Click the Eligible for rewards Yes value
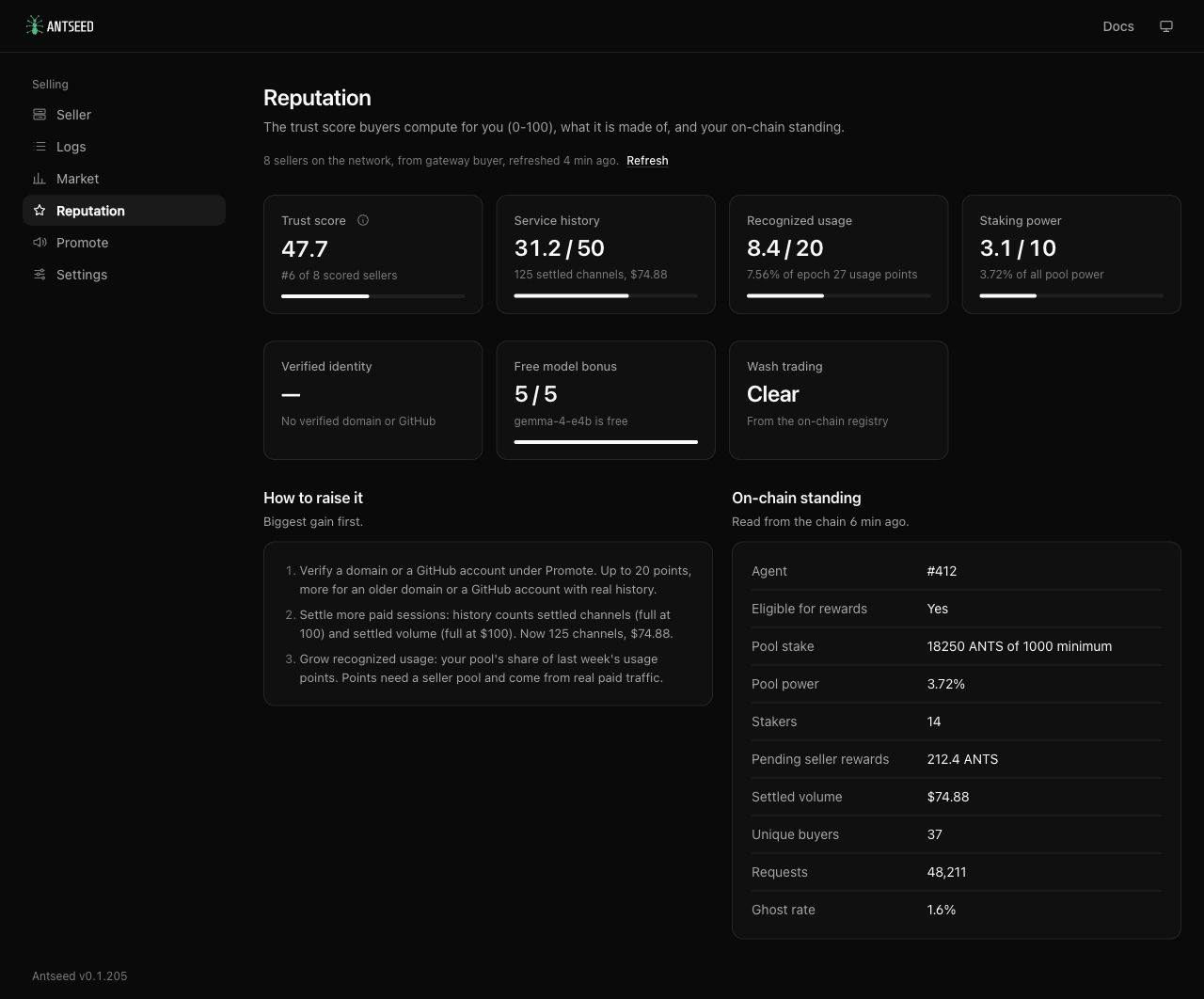Screen dimensions: 1204x999 (x=938, y=609)
